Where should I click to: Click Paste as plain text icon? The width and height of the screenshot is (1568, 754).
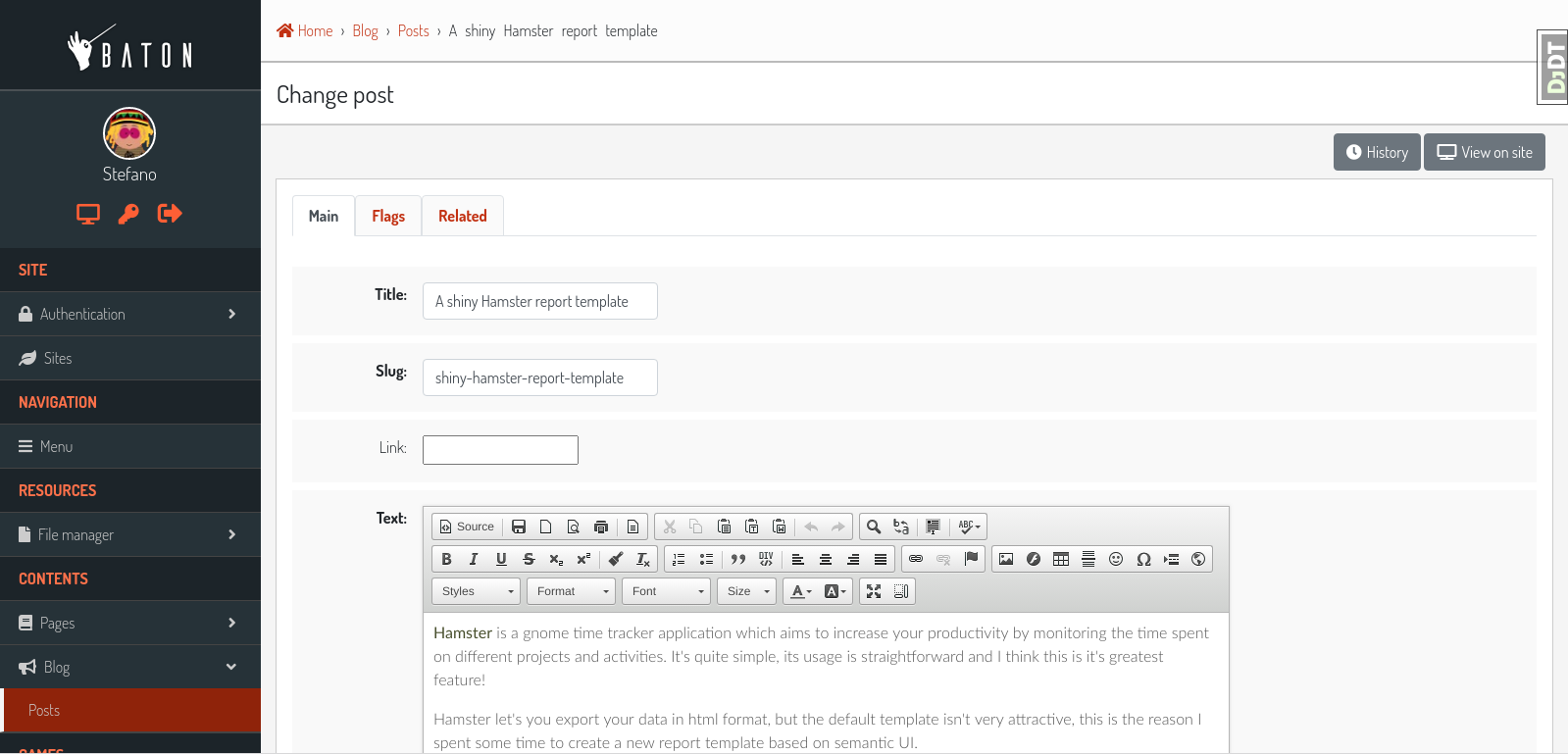coord(751,527)
